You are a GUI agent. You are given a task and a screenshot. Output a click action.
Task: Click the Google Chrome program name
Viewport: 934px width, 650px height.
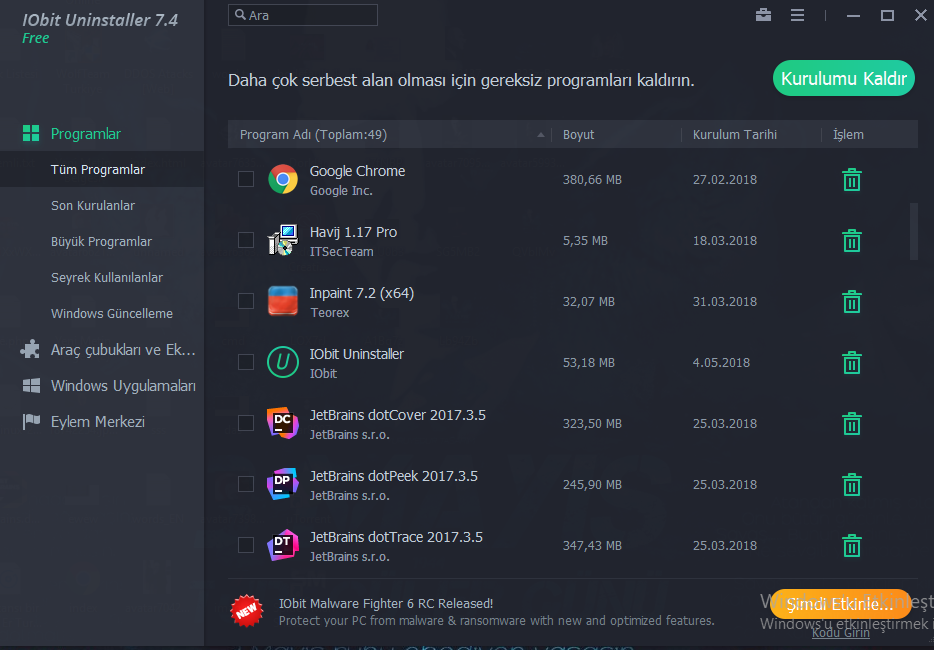coord(357,171)
